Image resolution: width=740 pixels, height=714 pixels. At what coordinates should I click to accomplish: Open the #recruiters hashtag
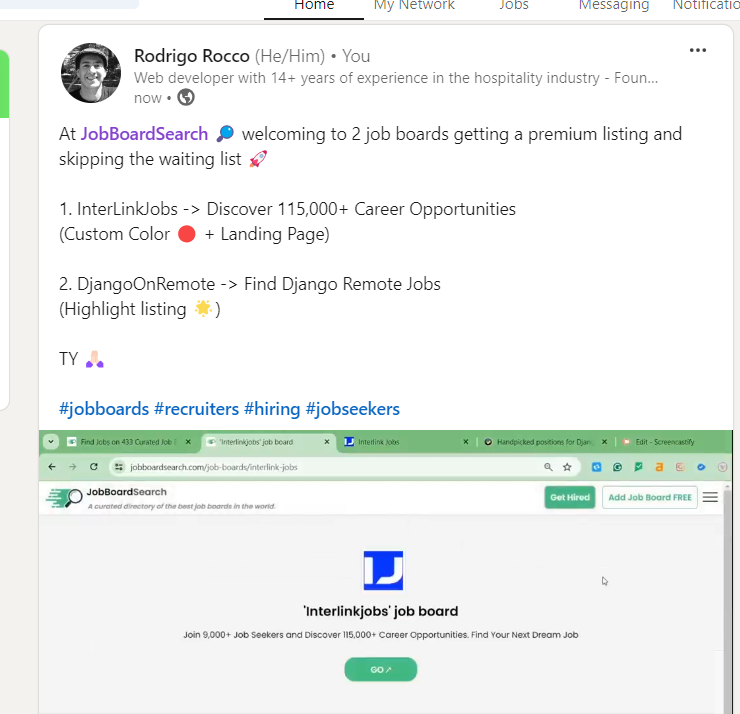pyautogui.click(x=196, y=409)
